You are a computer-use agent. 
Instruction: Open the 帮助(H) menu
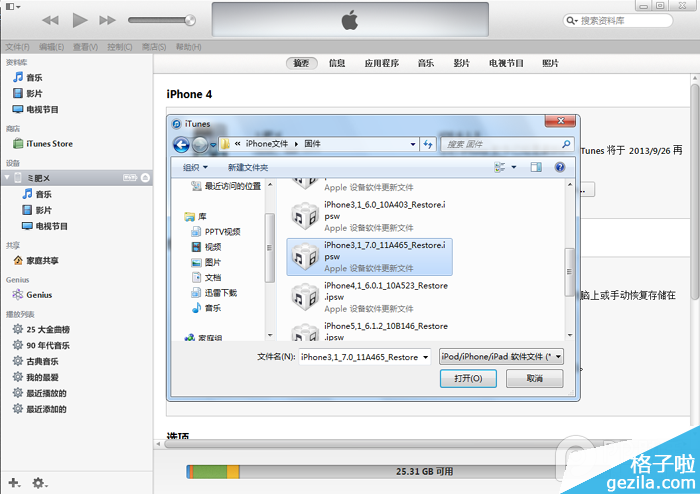188,47
